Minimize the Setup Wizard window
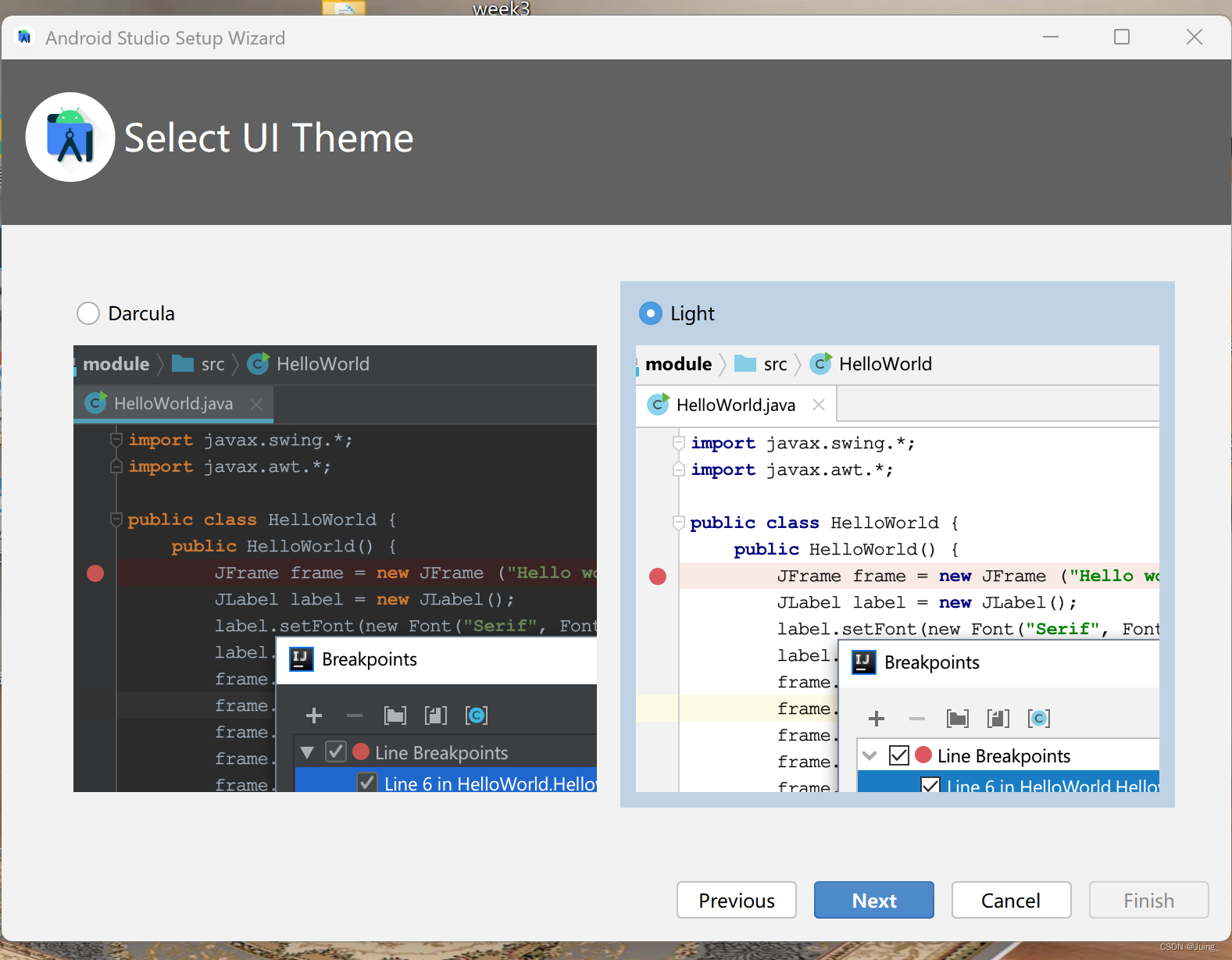Viewport: 1232px width, 960px height. [x=1051, y=37]
